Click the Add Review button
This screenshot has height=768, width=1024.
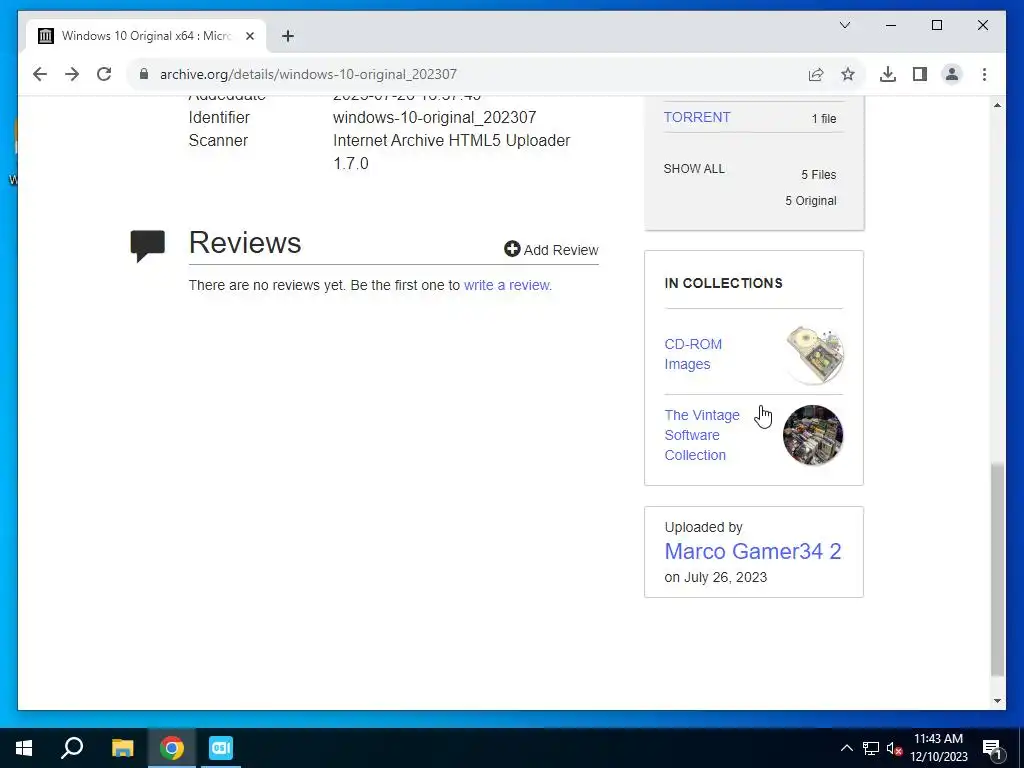click(551, 249)
